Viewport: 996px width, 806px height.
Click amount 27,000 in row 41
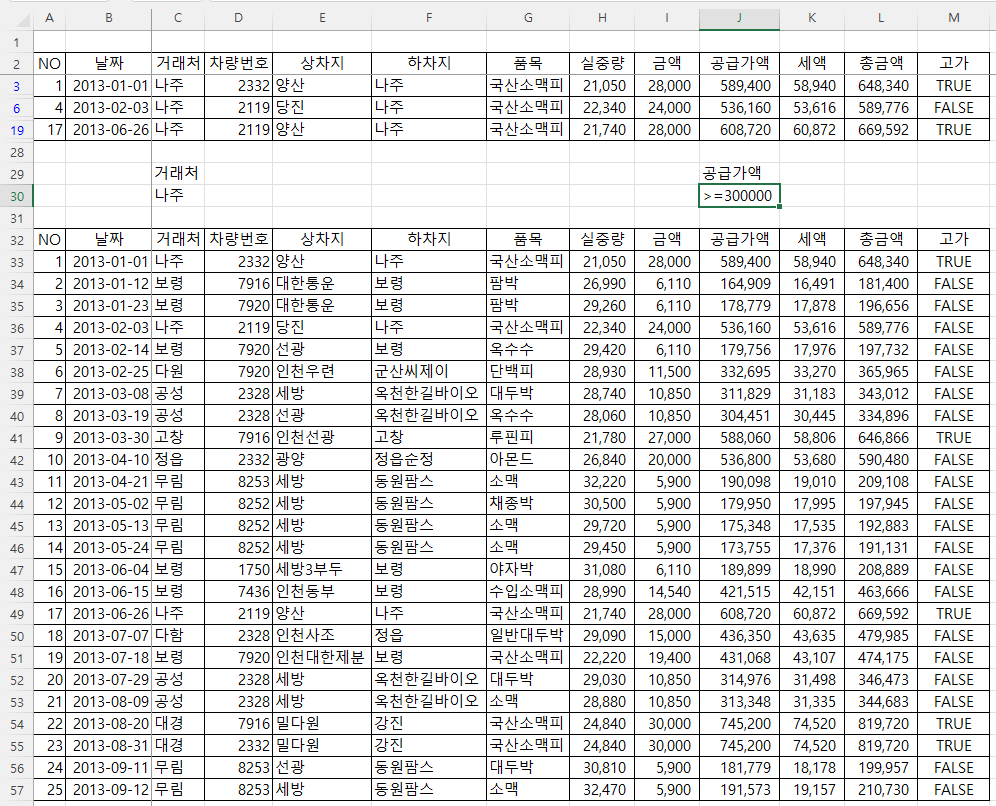click(666, 438)
